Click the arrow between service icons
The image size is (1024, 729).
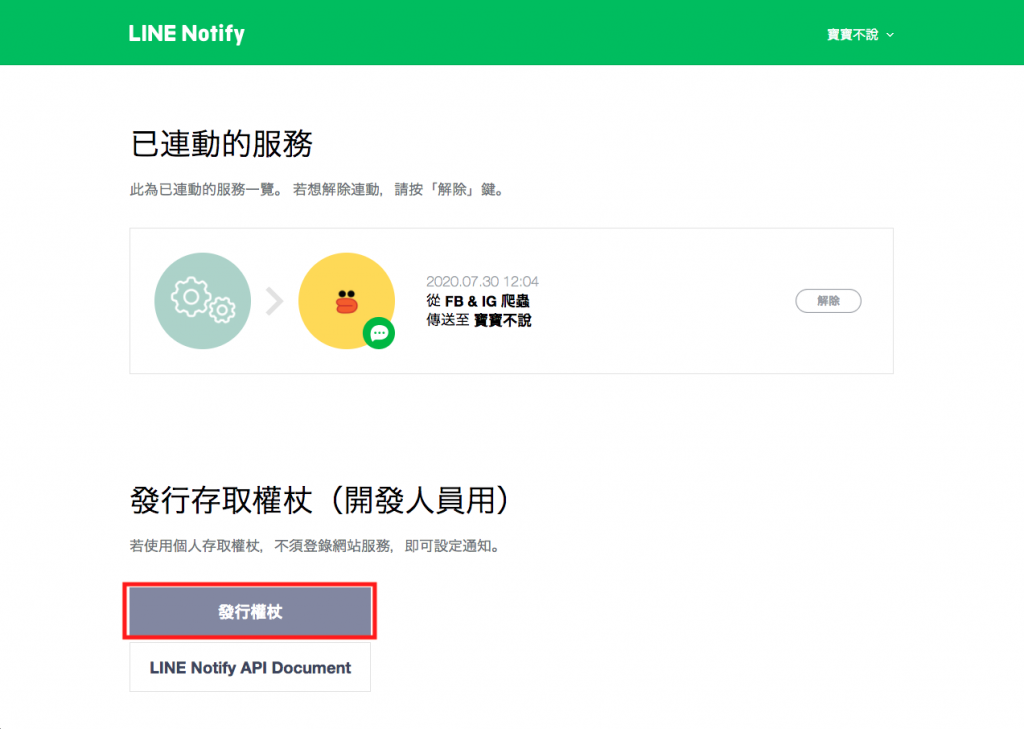click(275, 301)
